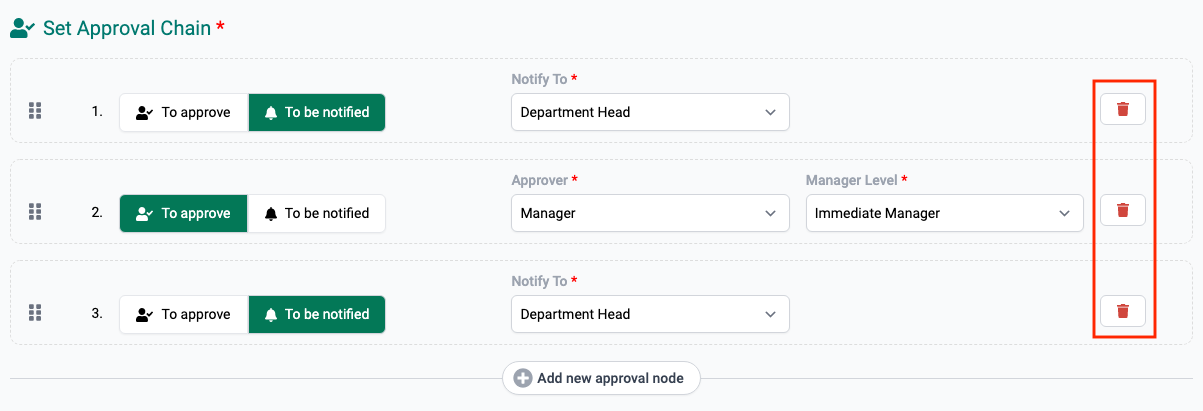Viewport: 1203px width, 411px height.
Task: Set row 1 to To approve
Action: point(184,112)
